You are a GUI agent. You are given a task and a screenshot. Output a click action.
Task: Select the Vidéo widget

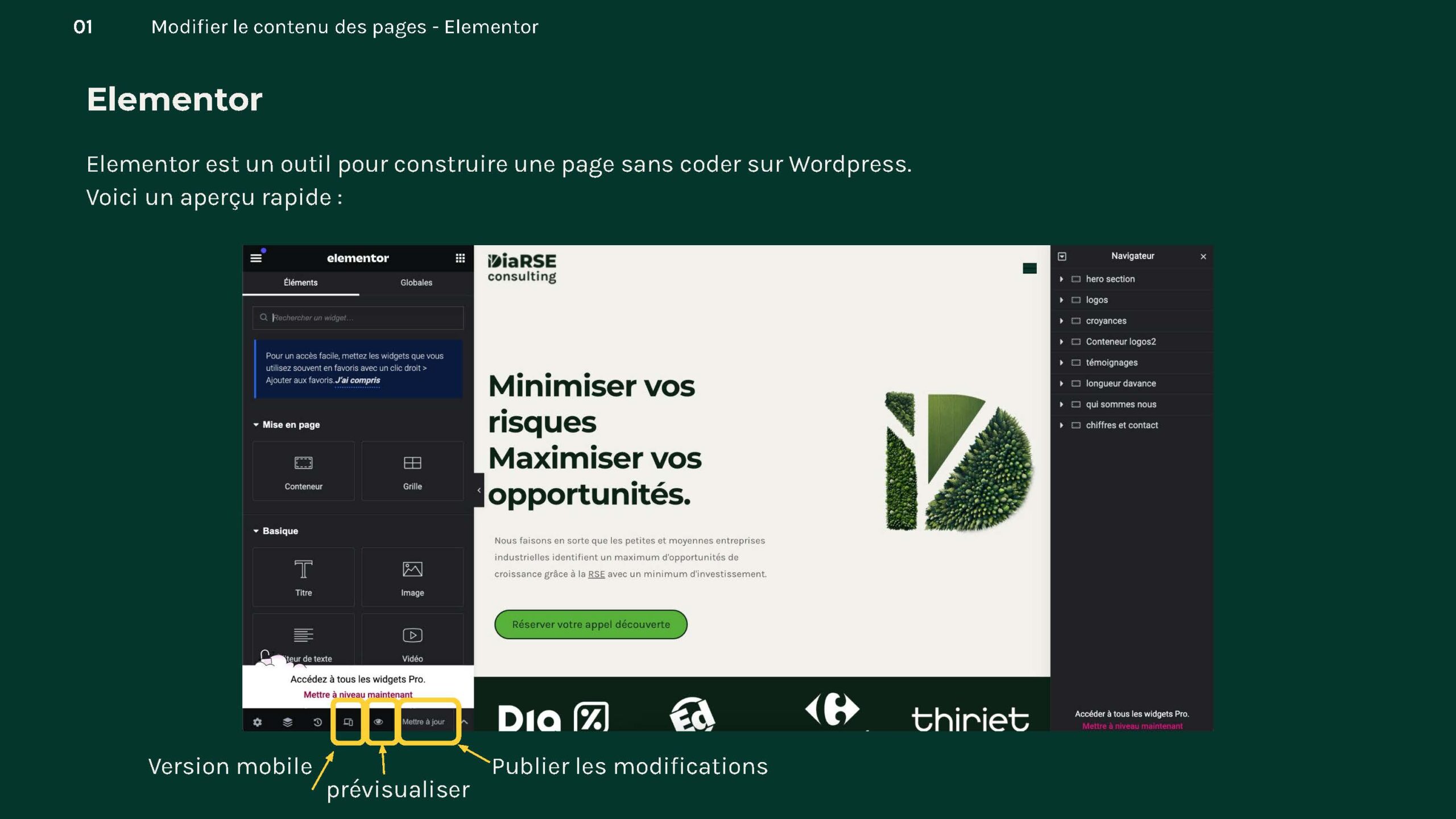(412, 640)
